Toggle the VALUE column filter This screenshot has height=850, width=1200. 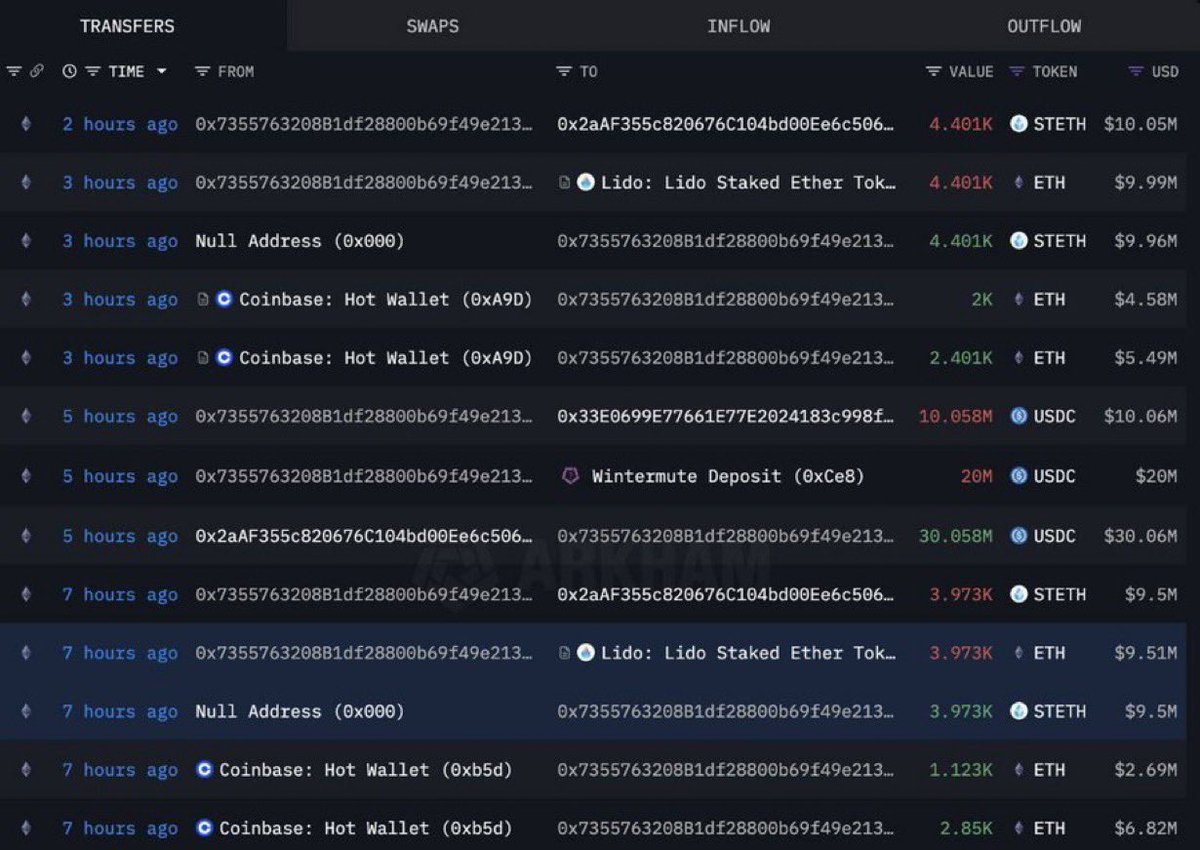point(931,71)
